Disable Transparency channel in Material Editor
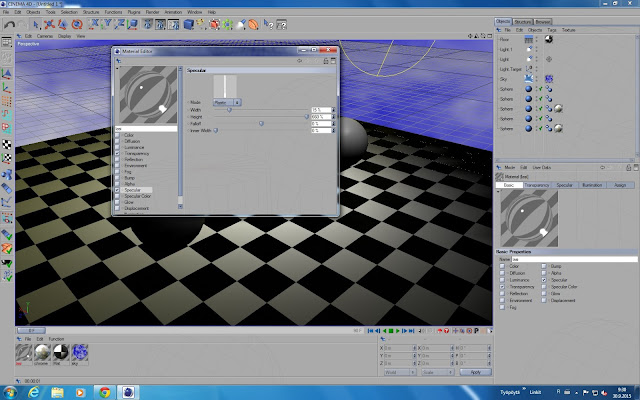The image size is (640, 400). (x=118, y=153)
